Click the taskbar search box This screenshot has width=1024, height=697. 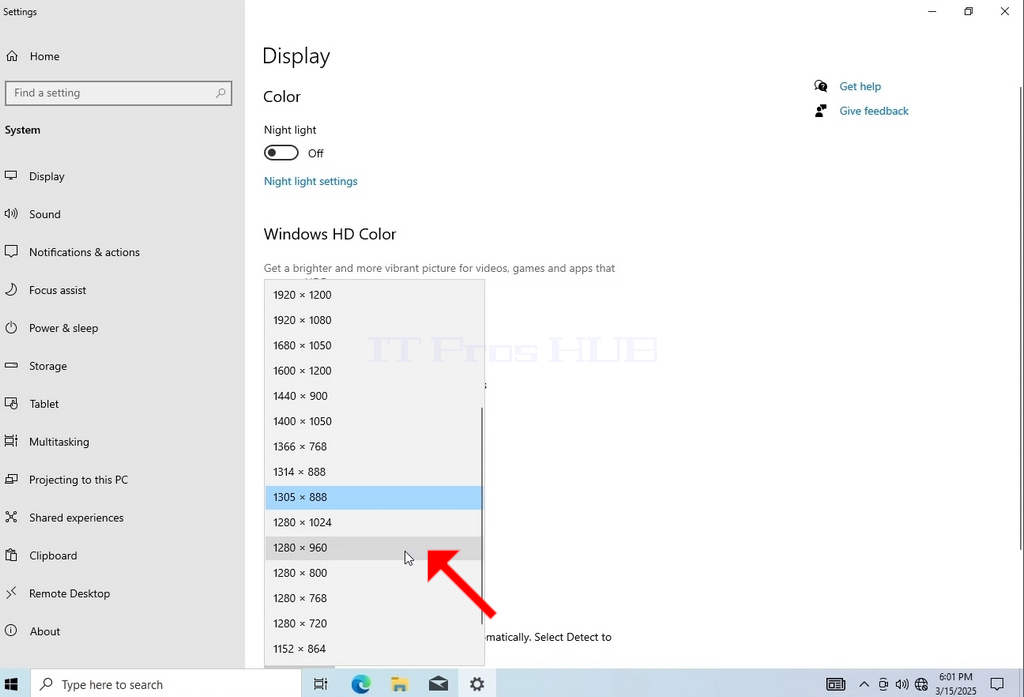166,684
